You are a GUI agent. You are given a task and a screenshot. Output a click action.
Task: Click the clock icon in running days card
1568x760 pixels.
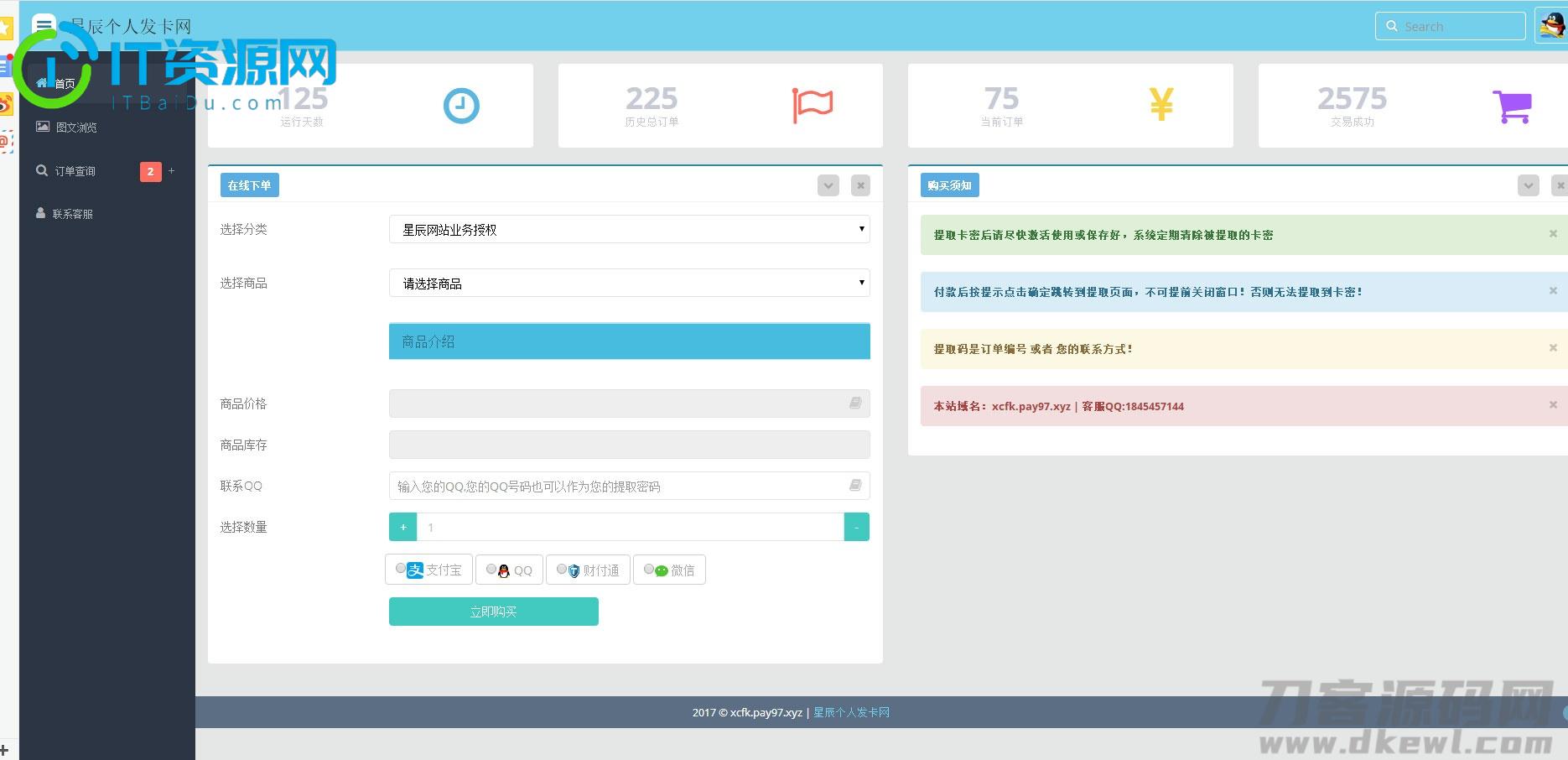pyautogui.click(x=461, y=106)
